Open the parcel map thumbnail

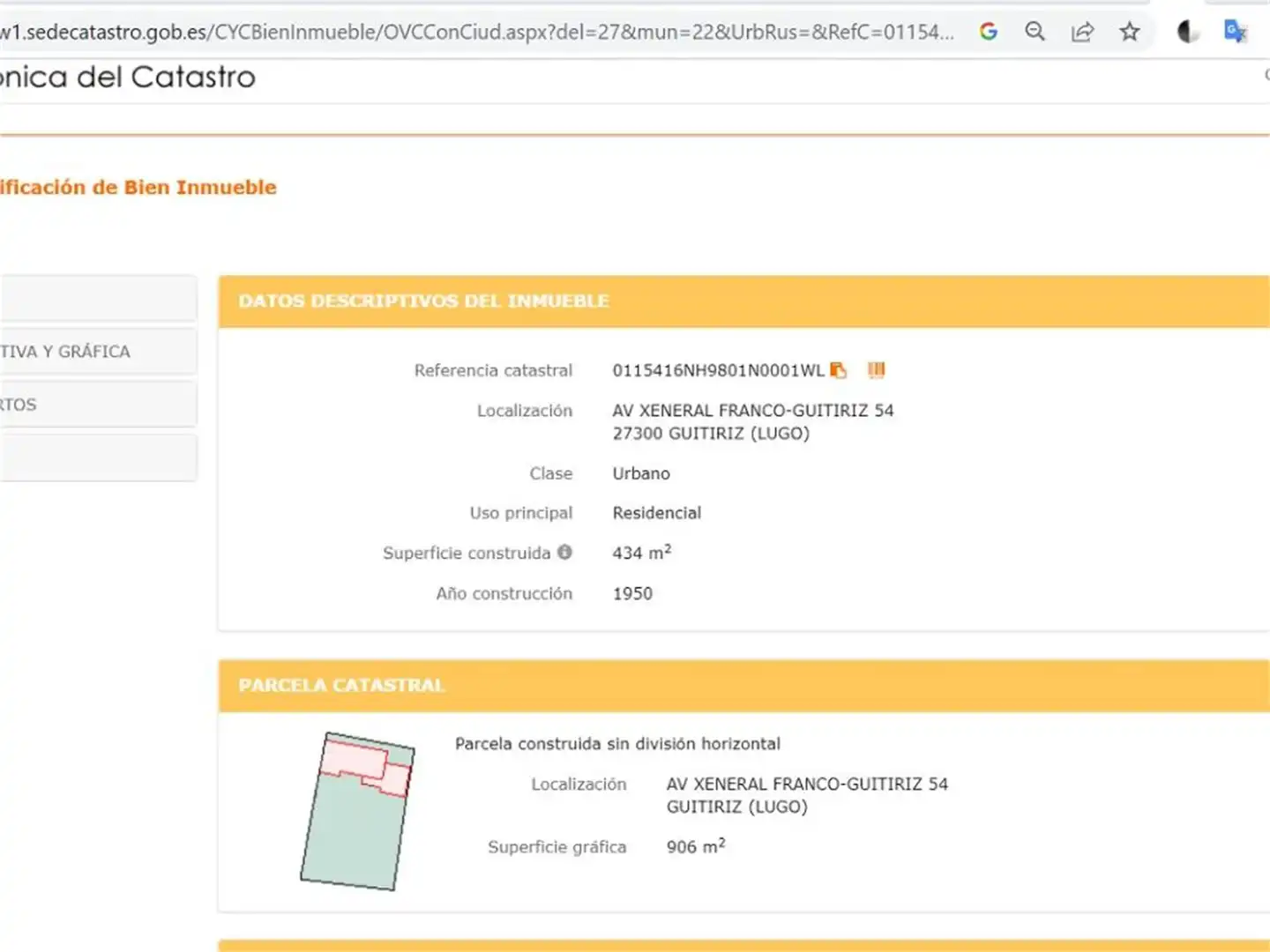pyautogui.click(x=357, y=811)
